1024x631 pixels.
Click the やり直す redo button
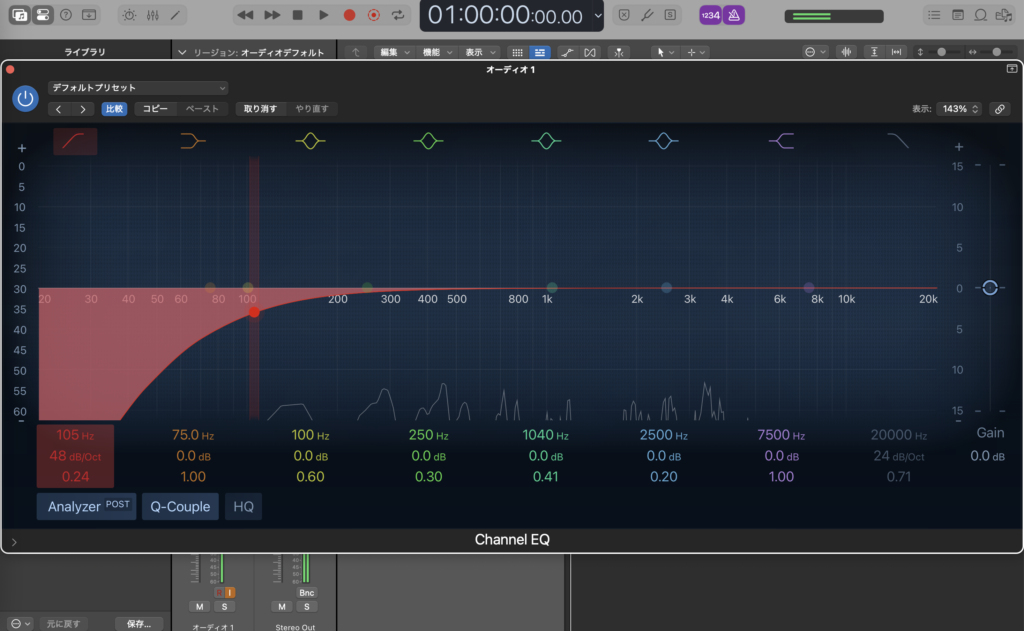click(x=312, y=109)
